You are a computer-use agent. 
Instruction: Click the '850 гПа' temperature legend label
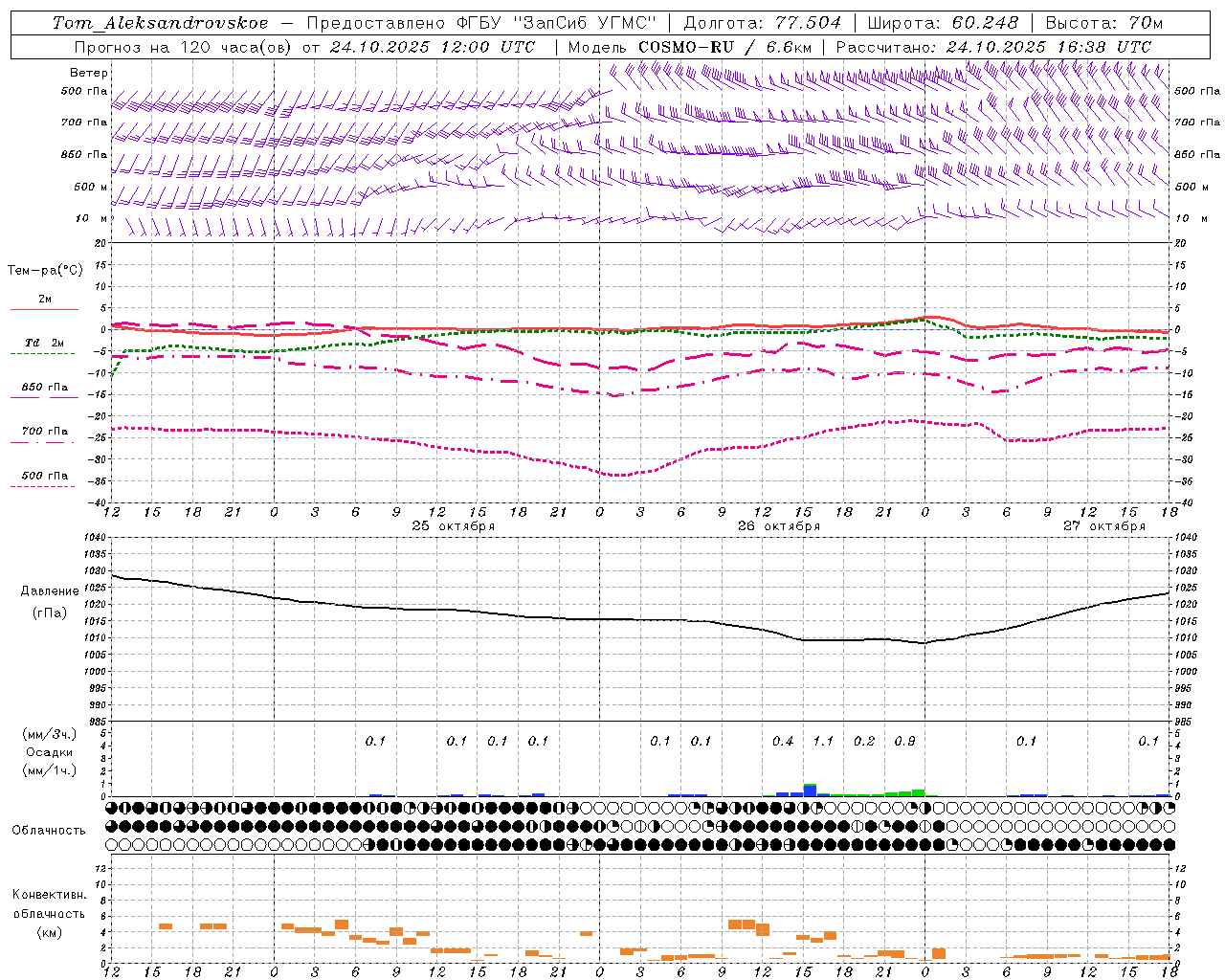(45, 388)
